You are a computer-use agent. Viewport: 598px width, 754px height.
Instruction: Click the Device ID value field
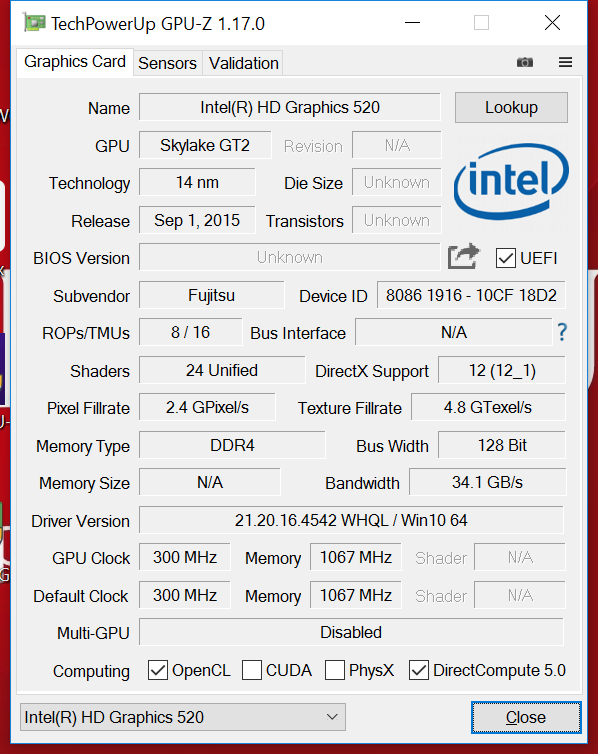pyautogui.click(x=471, y=295)
